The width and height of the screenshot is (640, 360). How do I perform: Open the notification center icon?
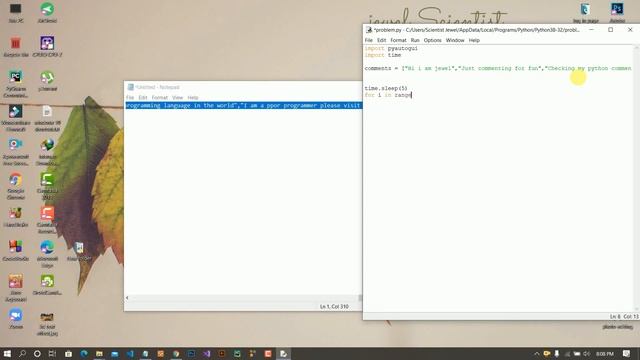pyautogui.click(x=627, y=353)
